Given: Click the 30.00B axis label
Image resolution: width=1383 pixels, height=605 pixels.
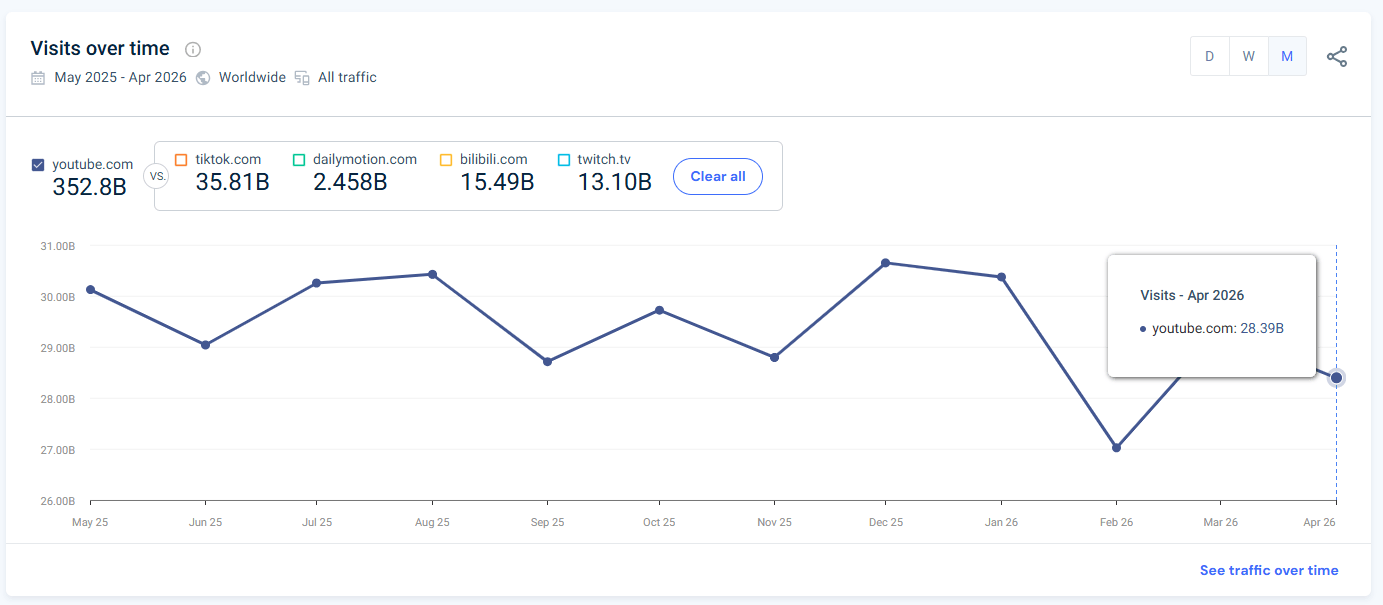Looking at the screenshot, I should 58,297.
